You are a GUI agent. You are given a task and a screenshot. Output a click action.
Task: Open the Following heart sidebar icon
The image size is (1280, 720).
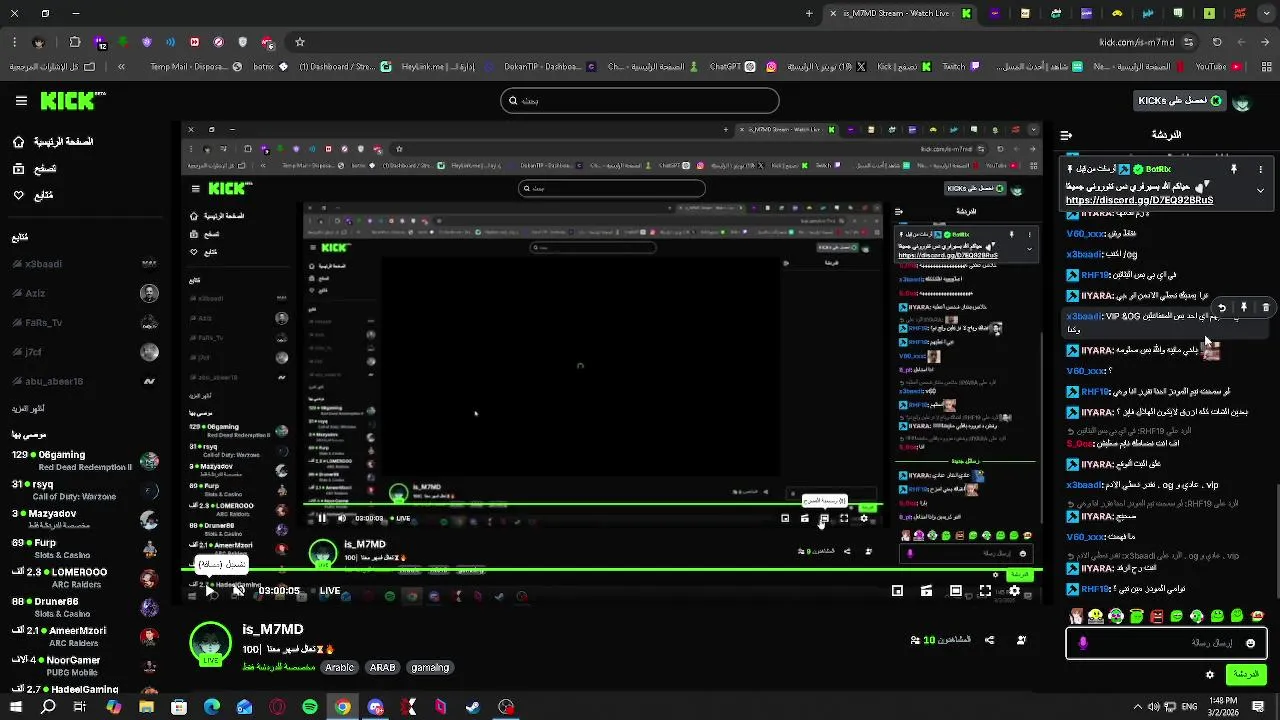coord(18,195)
